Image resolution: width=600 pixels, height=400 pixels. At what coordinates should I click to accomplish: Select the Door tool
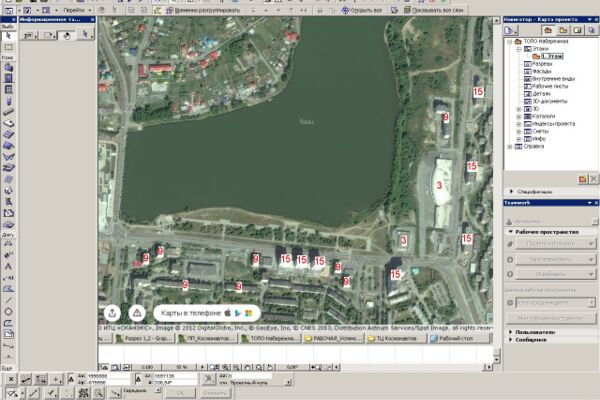(x=8, y=78)
